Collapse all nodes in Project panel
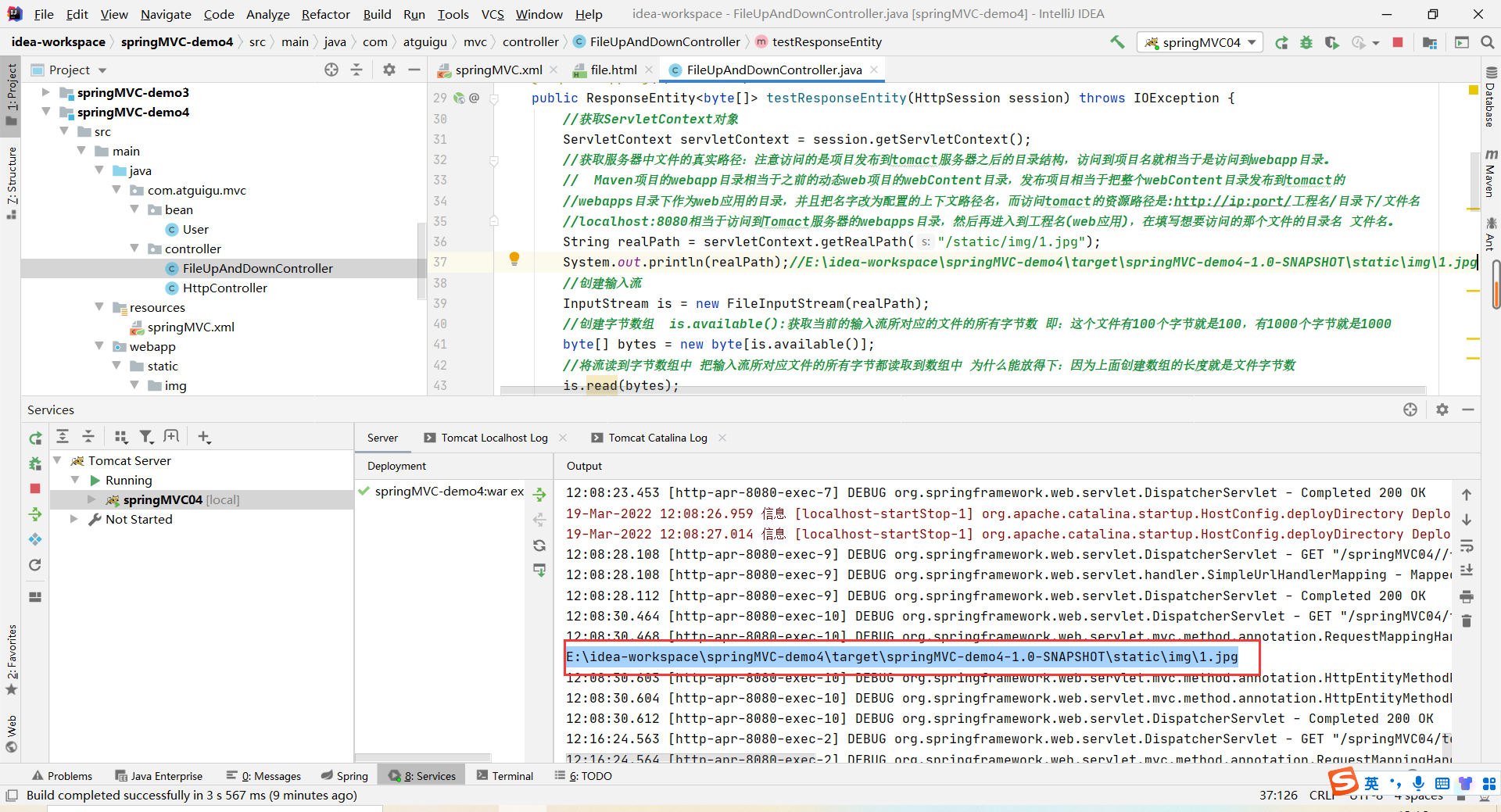1501x812 pixels. click(x=356, y=70)
